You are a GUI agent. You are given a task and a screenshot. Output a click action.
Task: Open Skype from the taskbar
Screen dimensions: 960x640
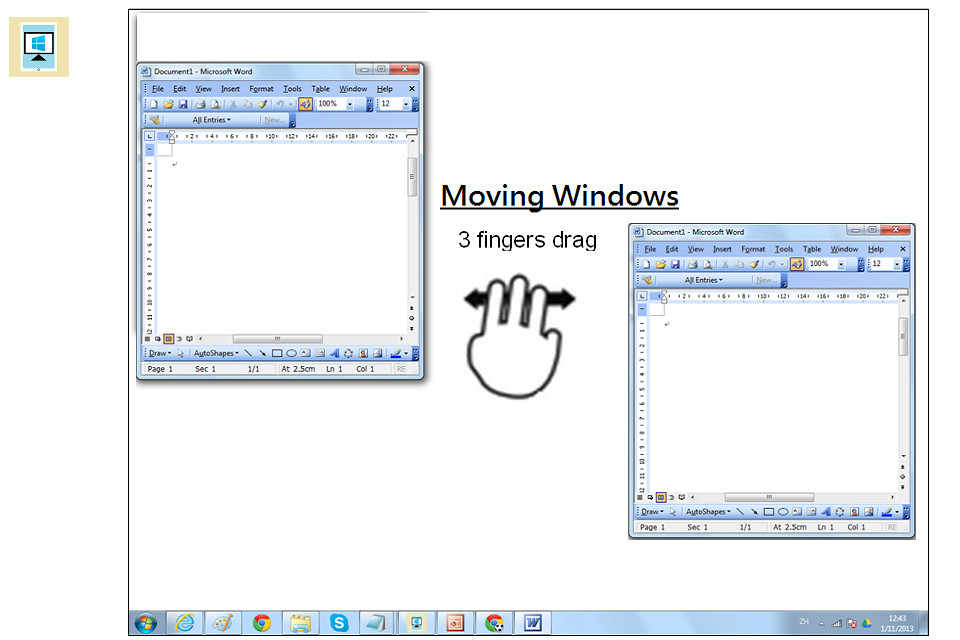point(339,623)
